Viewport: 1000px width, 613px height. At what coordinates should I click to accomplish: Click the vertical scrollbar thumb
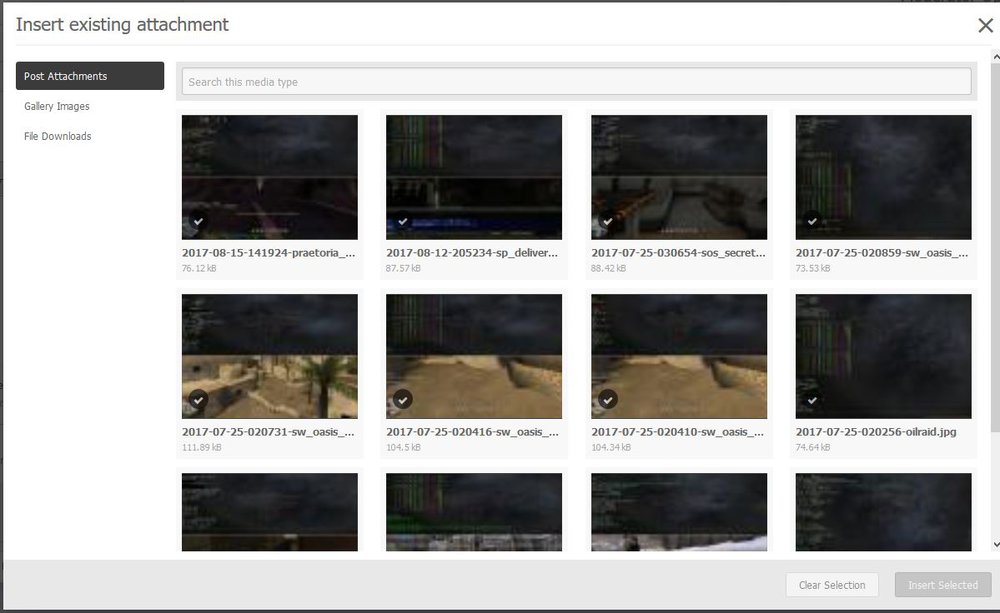point(996,247)
